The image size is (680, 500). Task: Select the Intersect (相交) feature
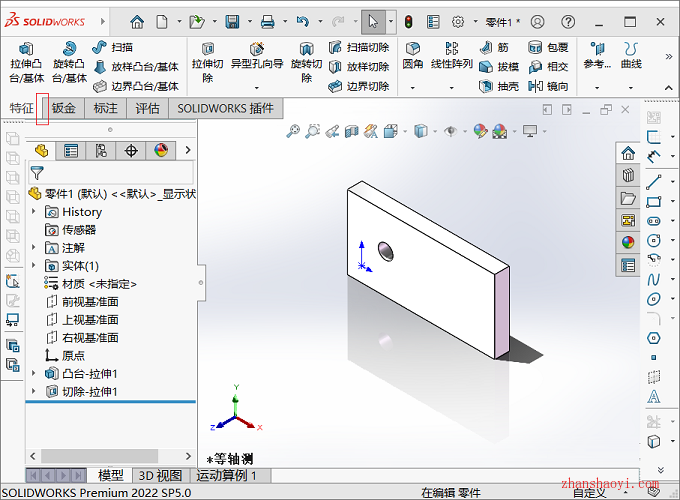tap(548, 67)
